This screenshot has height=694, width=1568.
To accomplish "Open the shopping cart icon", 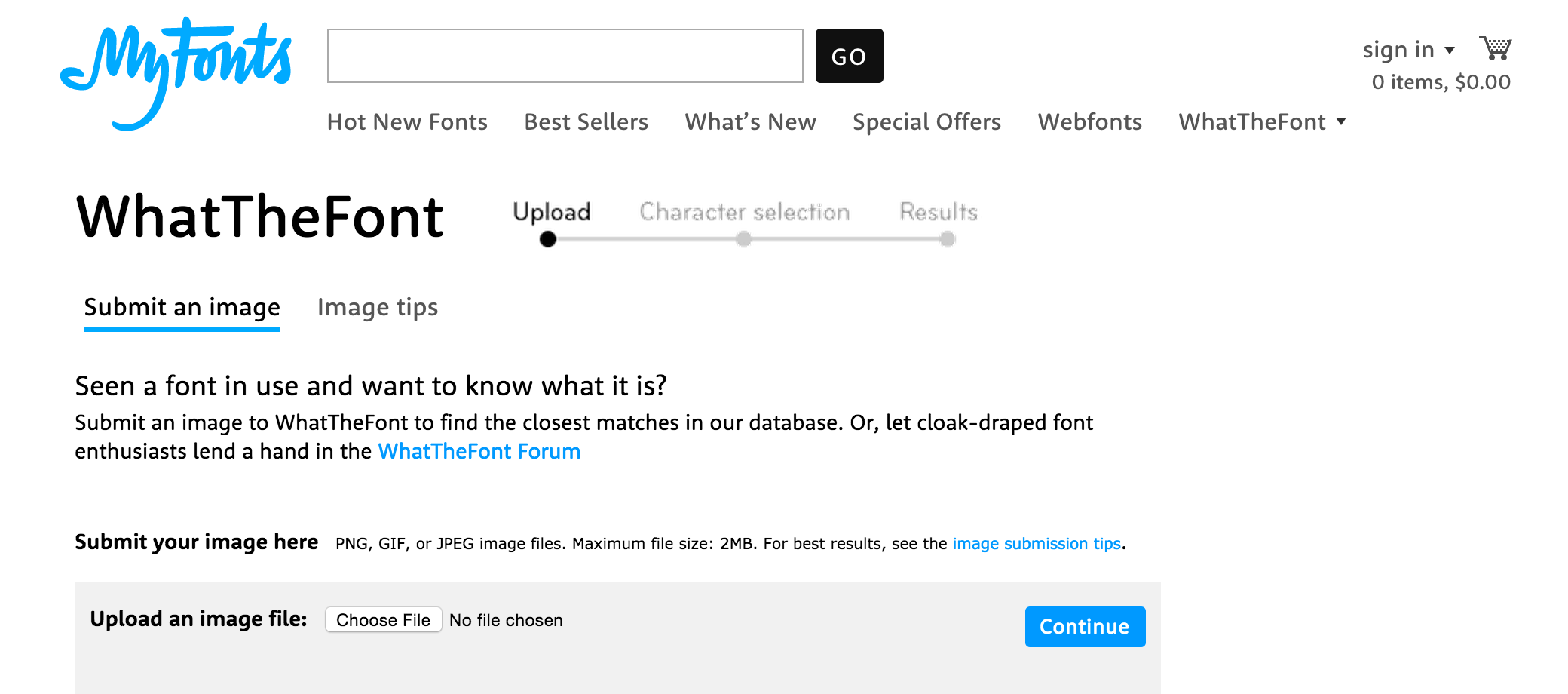I will [x=1495, y=48].
